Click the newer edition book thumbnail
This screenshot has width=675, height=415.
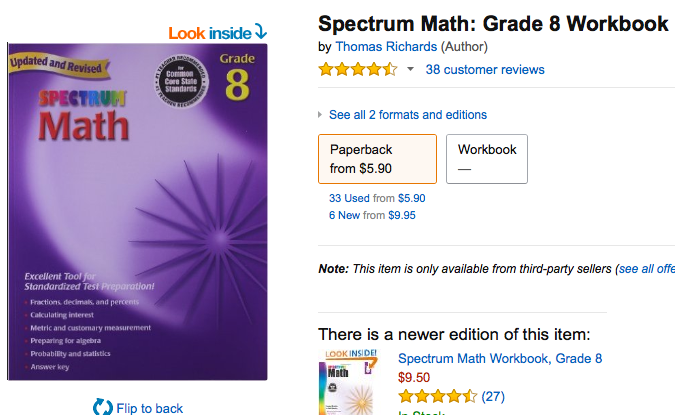tap(348, 382)
